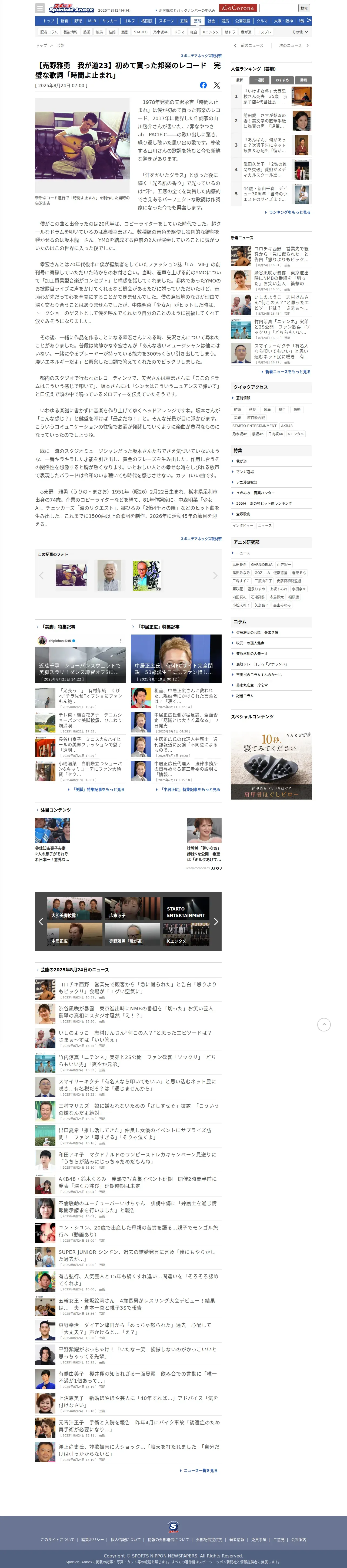Expand main nav with right chevron
This screenshot has height=1568, width=347.
tap(309, 20)
